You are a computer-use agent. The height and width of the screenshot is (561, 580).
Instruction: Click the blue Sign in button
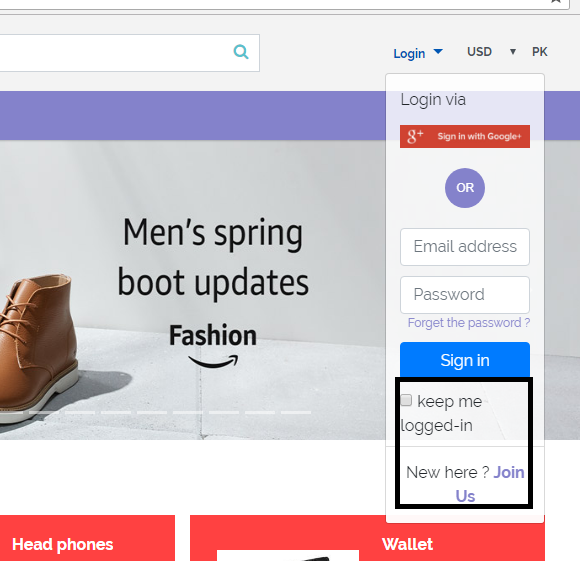(x=465, y=360)
